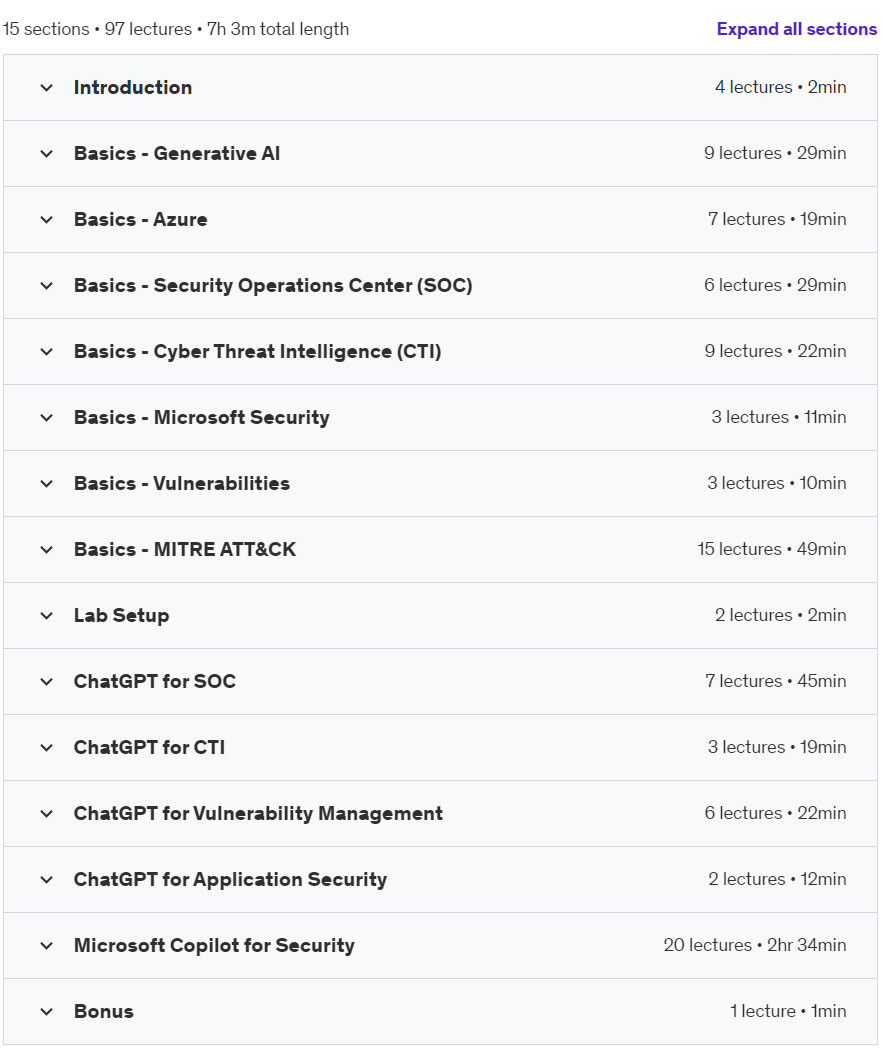Image resolution: width=882 pixels, height=1049 pixels.
Task: Open the Basics - MITRE ATT&CK title
Action: click(185, 550)
